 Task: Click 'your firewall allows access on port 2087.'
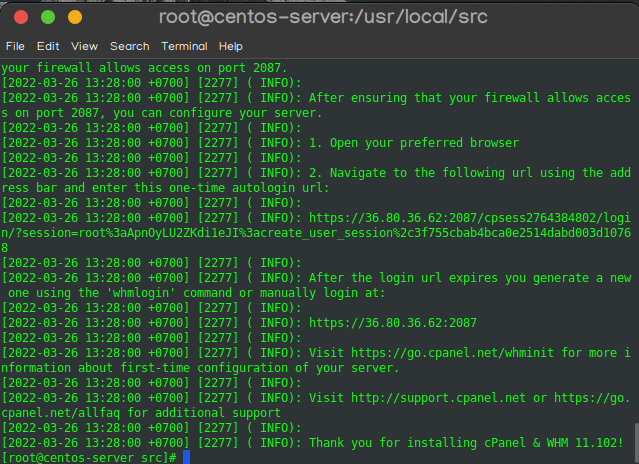click(x=144, y=68)
